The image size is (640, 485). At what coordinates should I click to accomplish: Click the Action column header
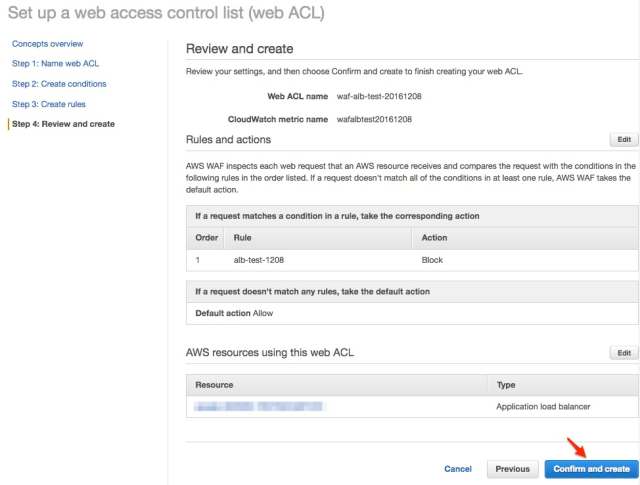click(434, 238)
